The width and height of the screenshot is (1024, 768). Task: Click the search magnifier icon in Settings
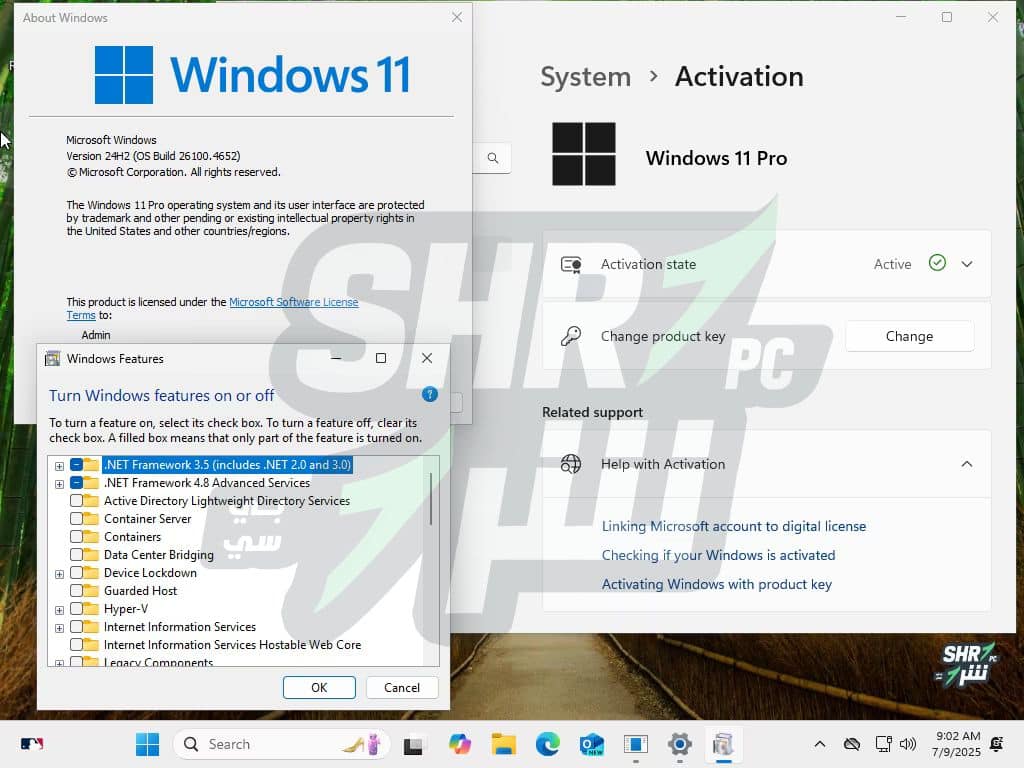click(493, 158)
